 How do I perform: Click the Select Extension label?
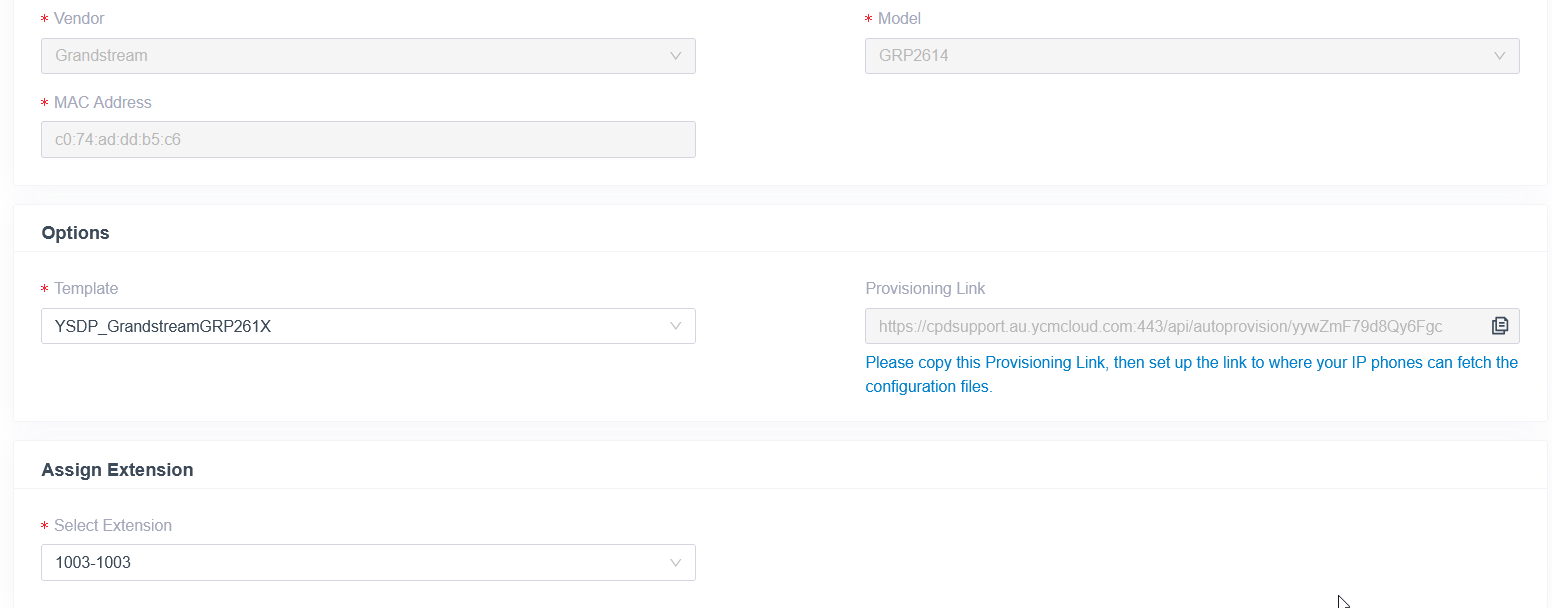[113, 526]
